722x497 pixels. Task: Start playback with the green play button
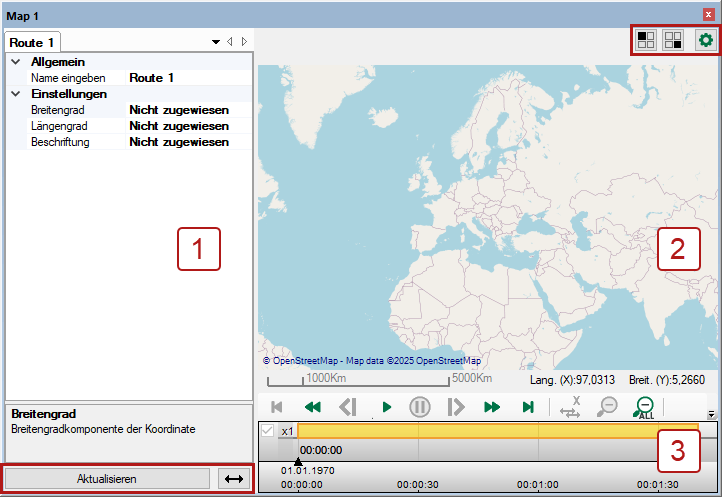(387, 407)
